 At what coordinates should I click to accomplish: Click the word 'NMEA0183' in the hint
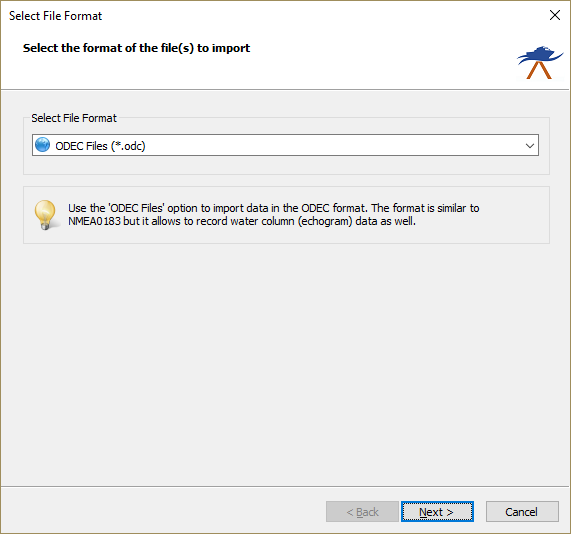pyautogui.click(x=94, y=221)
